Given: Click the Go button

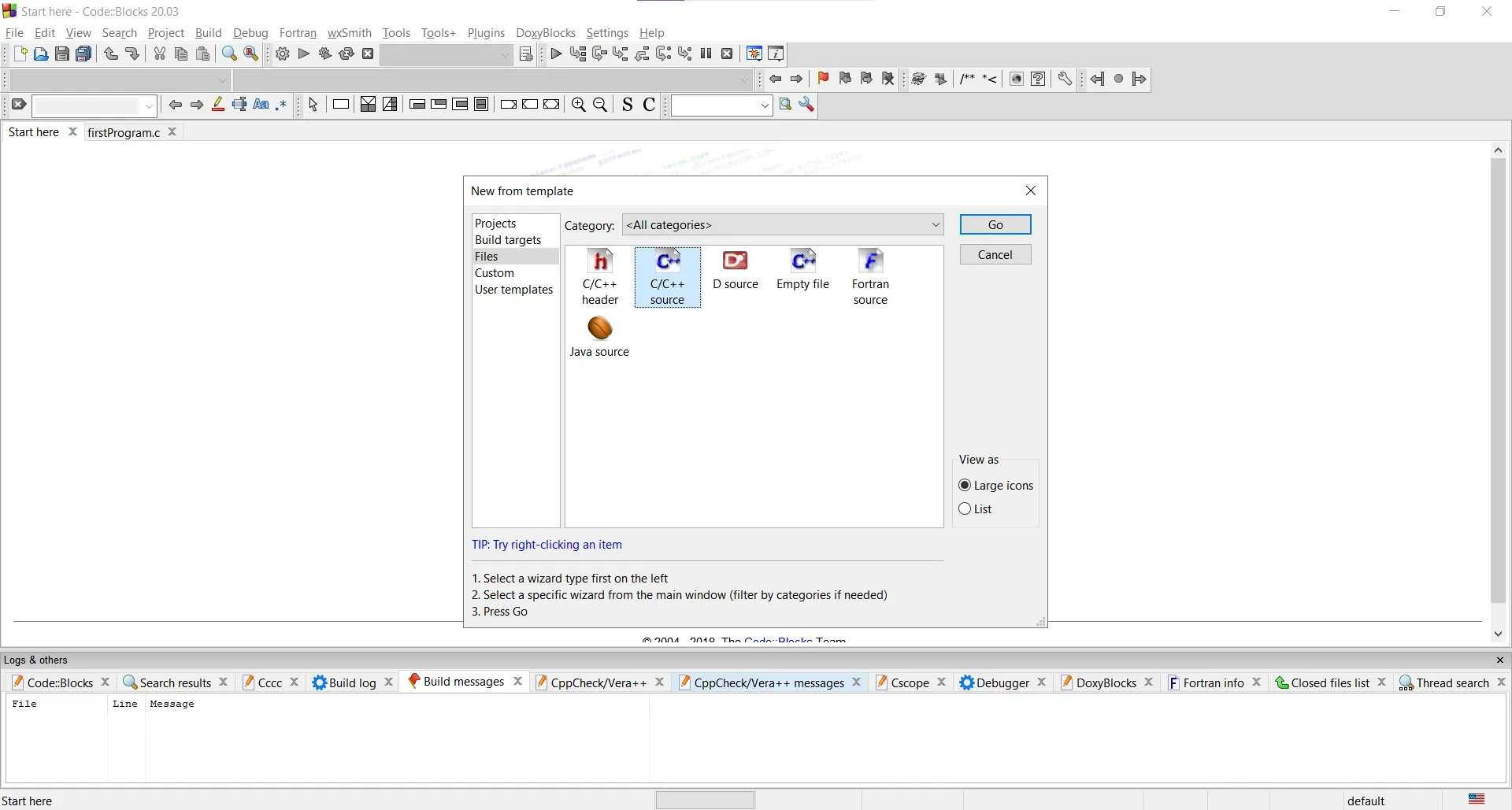Looking at the screenshot, I should pos(995,225).
